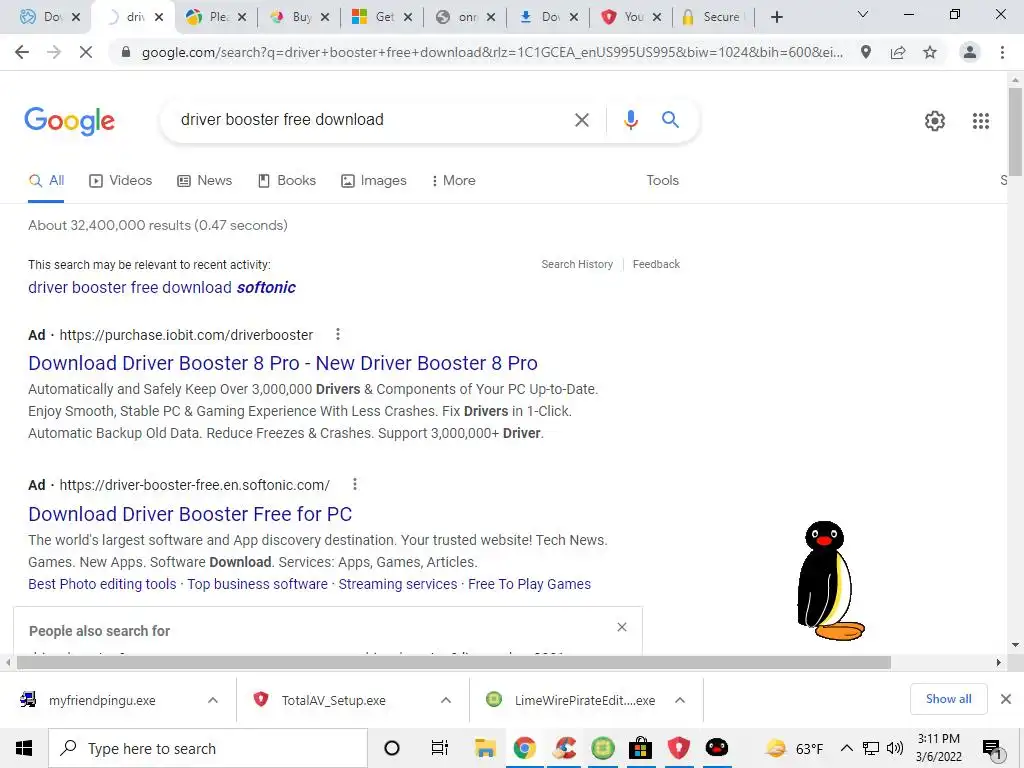Image resolution: width=1024 pixels, height=768 pixels.
Task: Click the Cortana circle icon
Action: (x=392, y=748)
